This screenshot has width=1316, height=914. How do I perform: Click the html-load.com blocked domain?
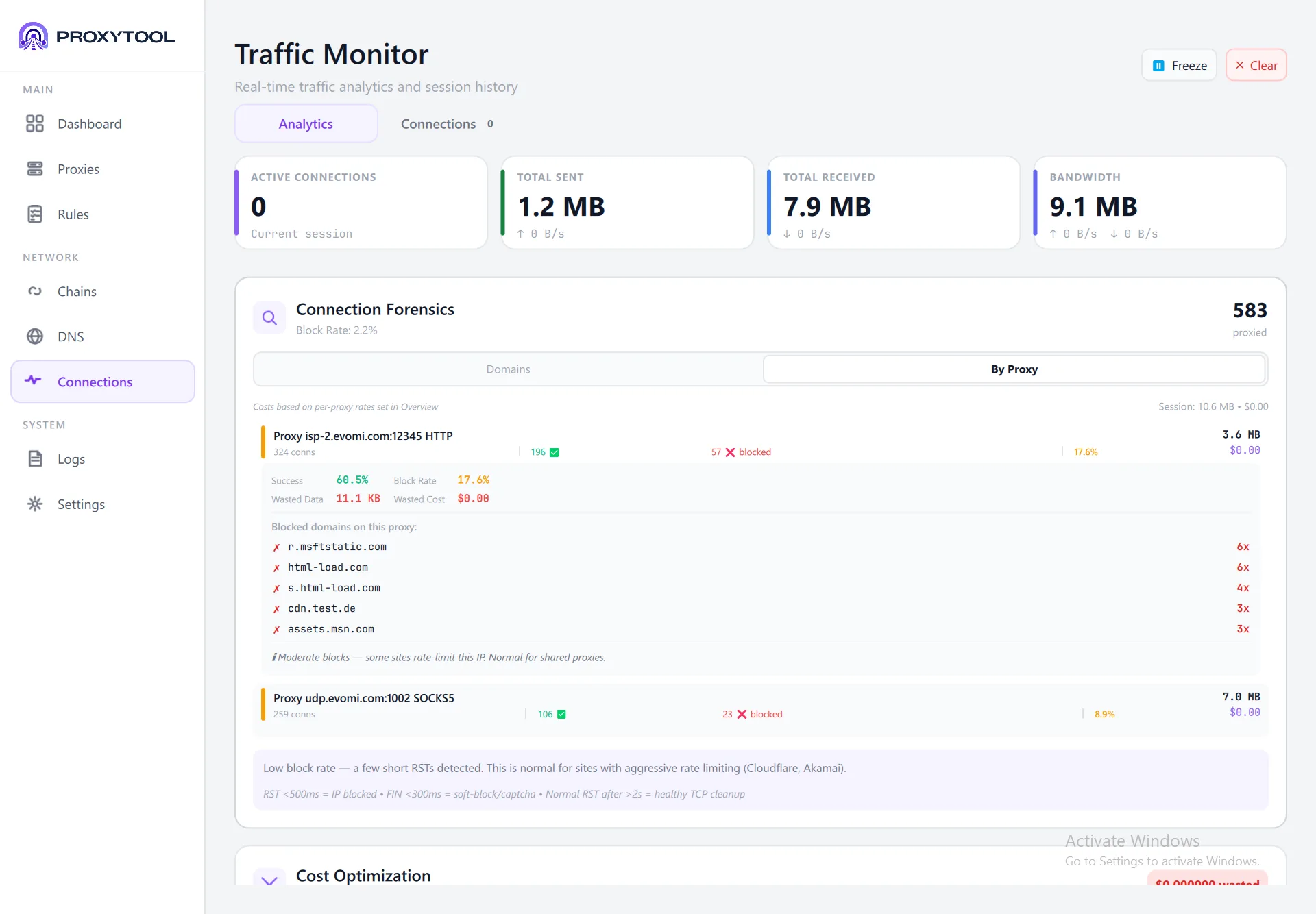tap(328, 567)
